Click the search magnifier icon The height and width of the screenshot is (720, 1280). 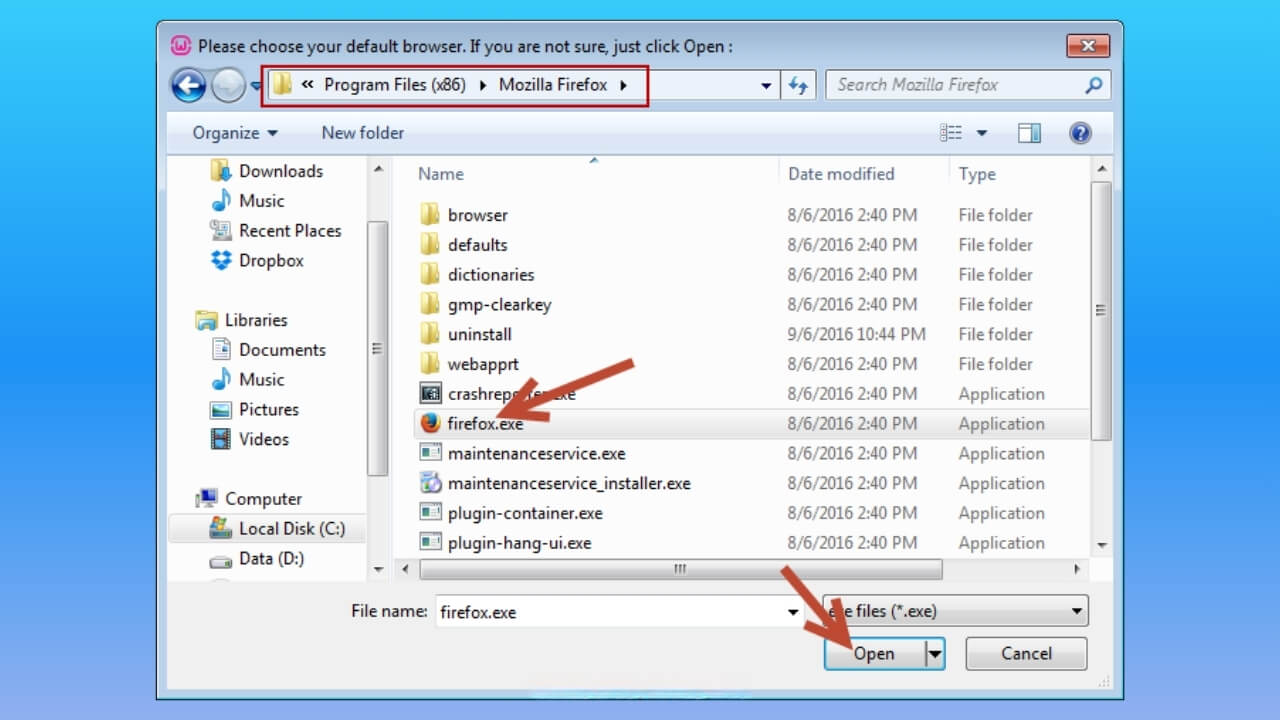(x=1093, y=85)
